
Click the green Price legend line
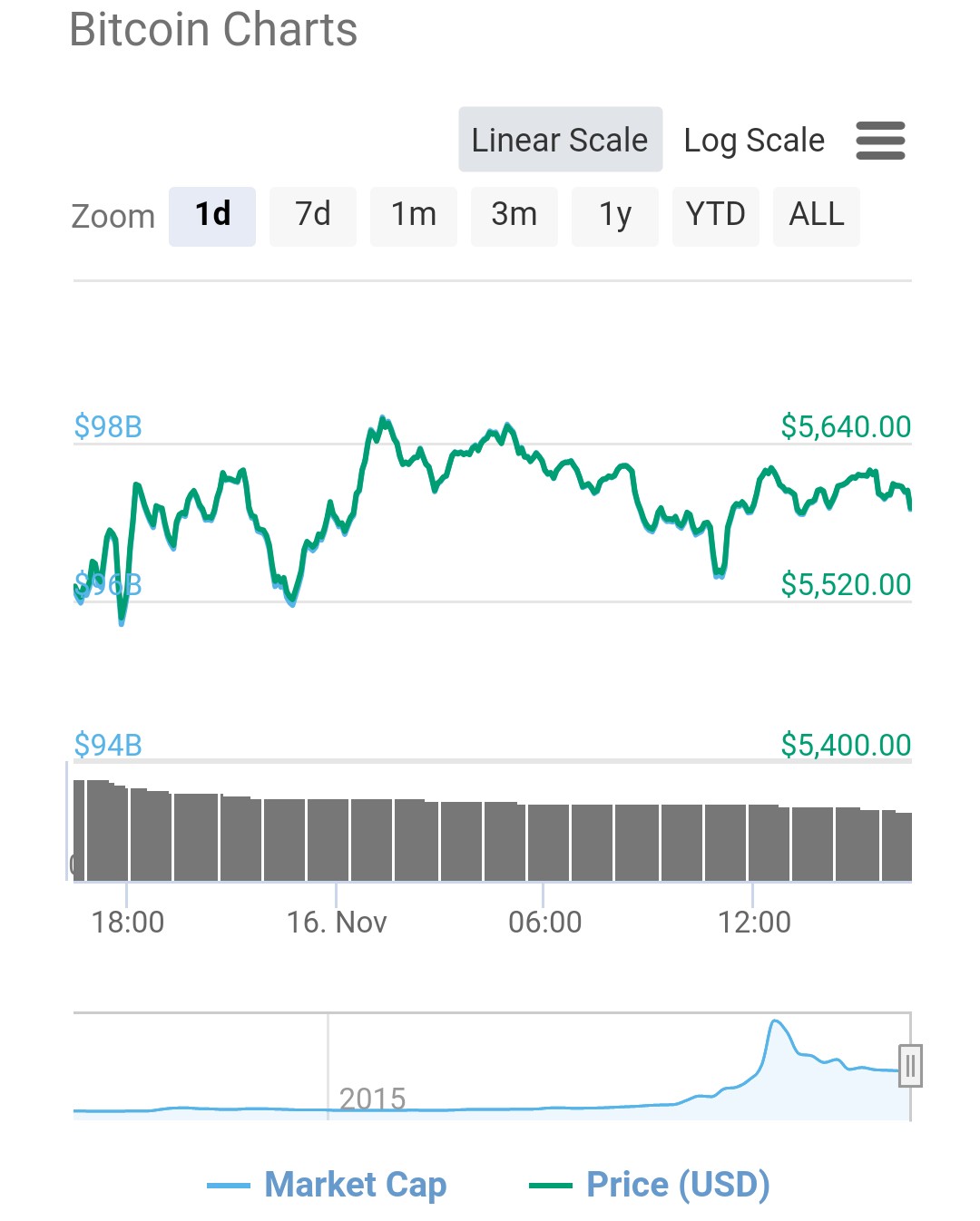[550, 1185]
